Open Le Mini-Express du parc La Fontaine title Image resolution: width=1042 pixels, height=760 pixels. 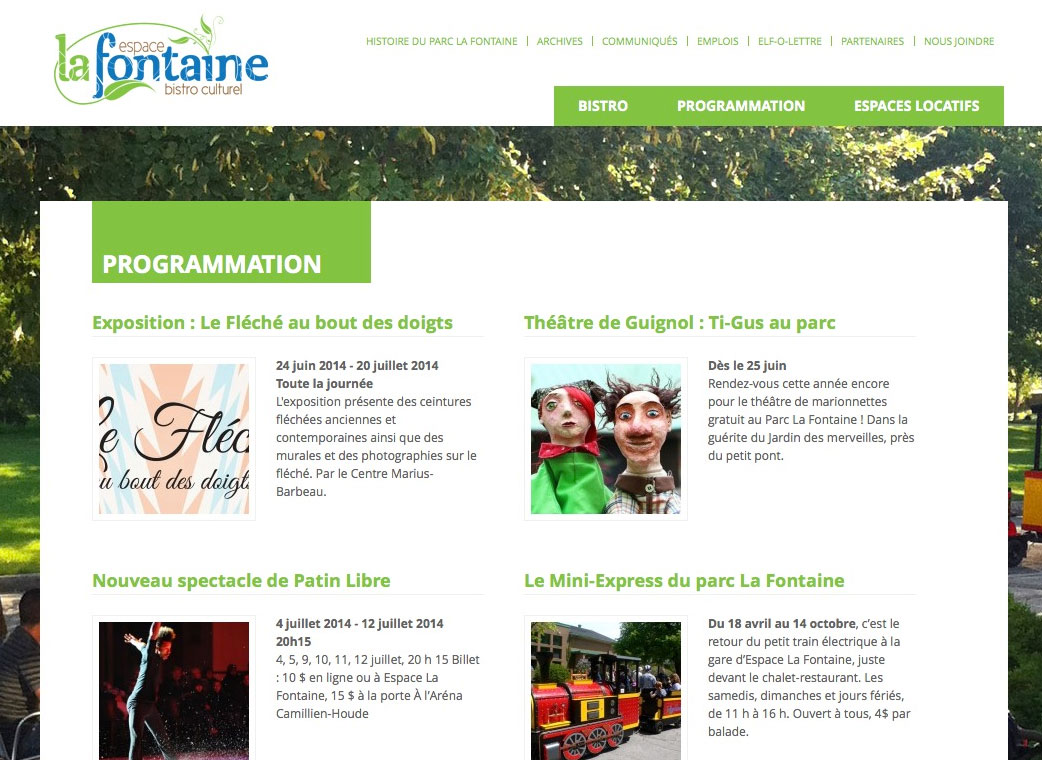[x=684, y=581]
